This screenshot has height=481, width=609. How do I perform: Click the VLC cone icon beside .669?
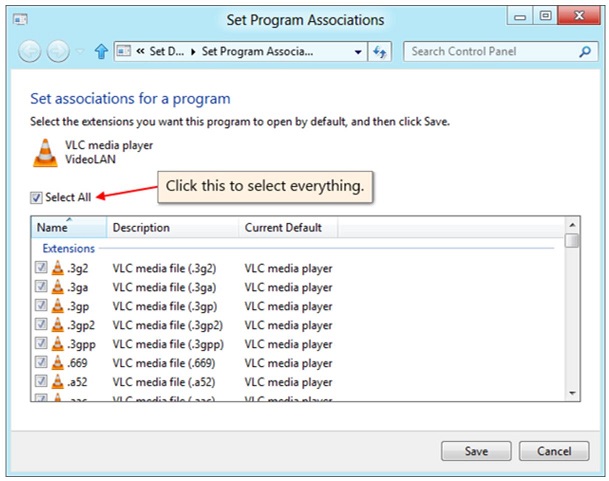[x=57, y=362]
